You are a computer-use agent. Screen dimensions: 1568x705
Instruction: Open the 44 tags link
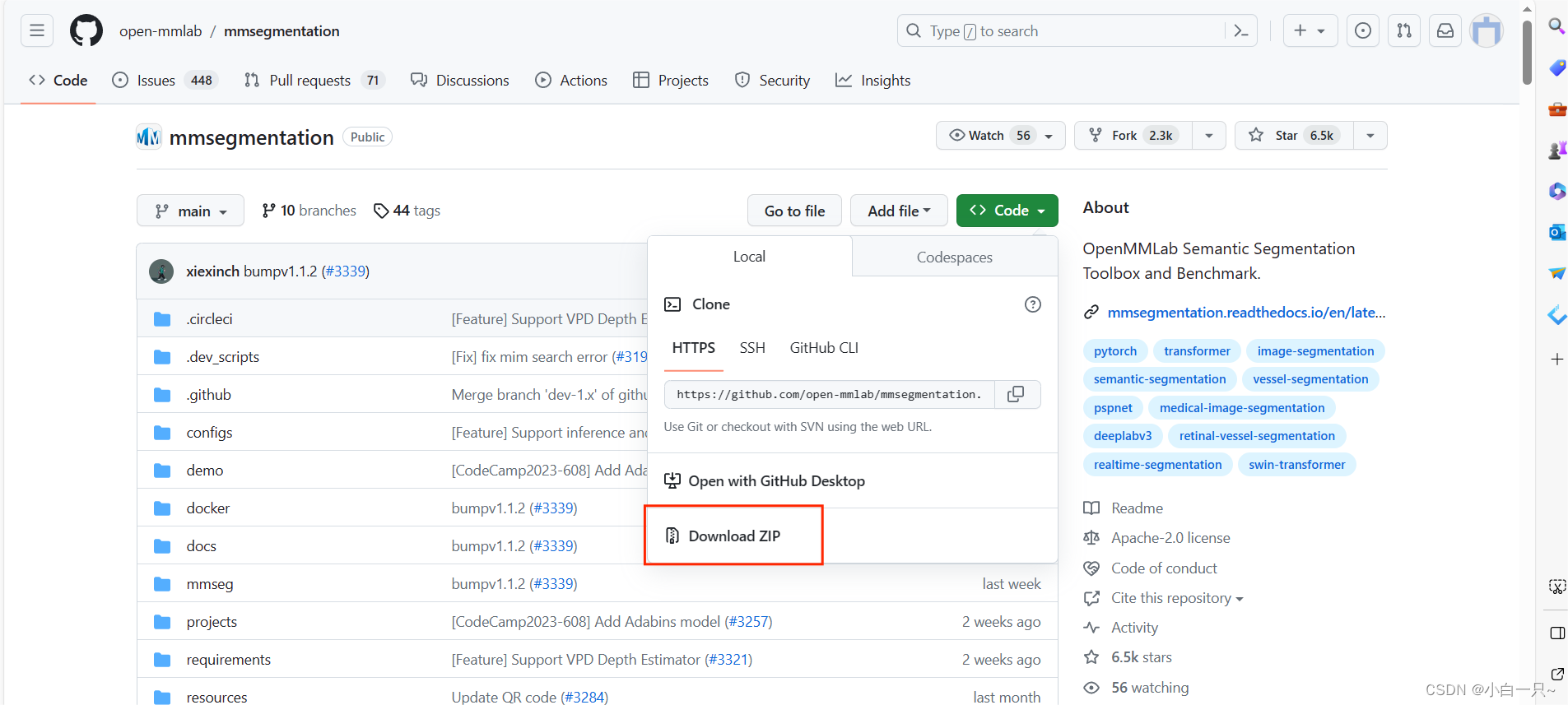click(x=407, y=211)
